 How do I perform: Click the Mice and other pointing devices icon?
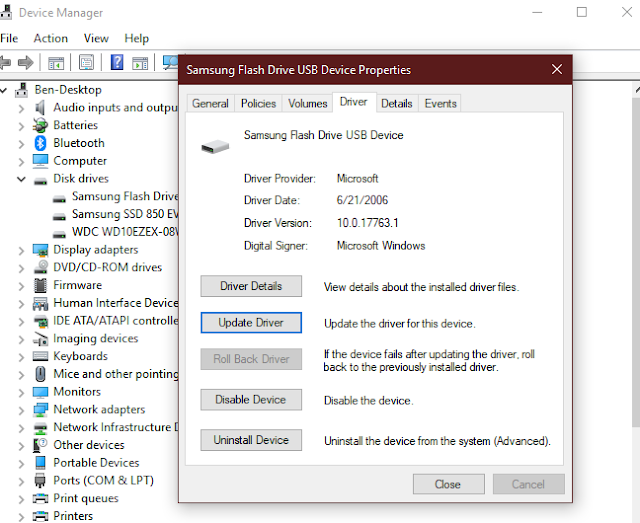tap(40, 374)
